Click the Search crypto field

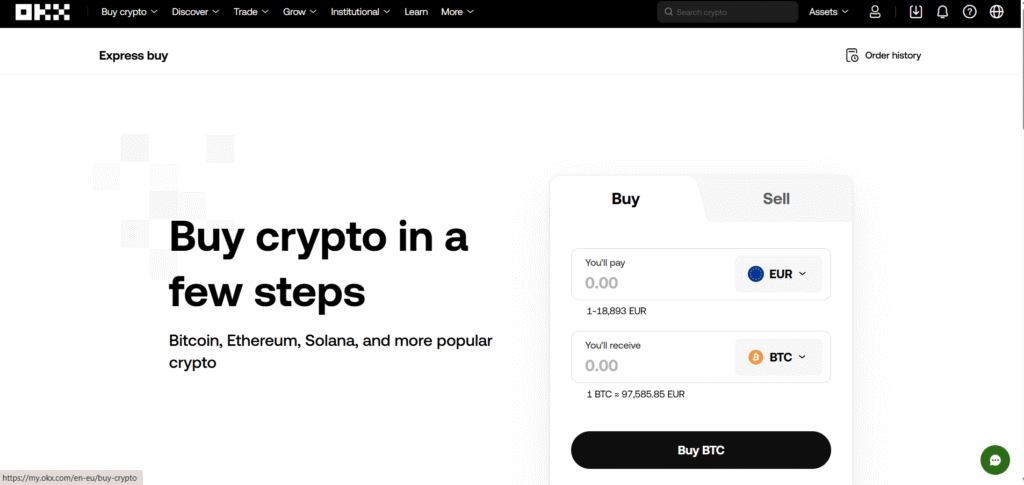pyautogui.click(x=728, y=12)
